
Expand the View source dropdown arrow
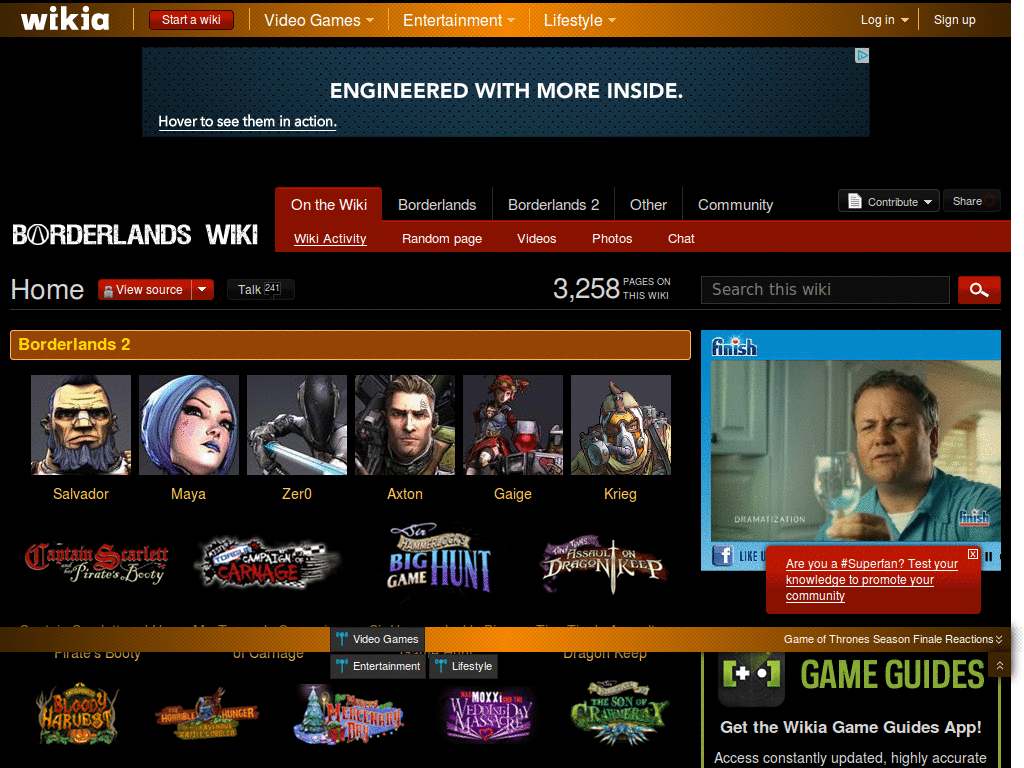coord(202,289)
